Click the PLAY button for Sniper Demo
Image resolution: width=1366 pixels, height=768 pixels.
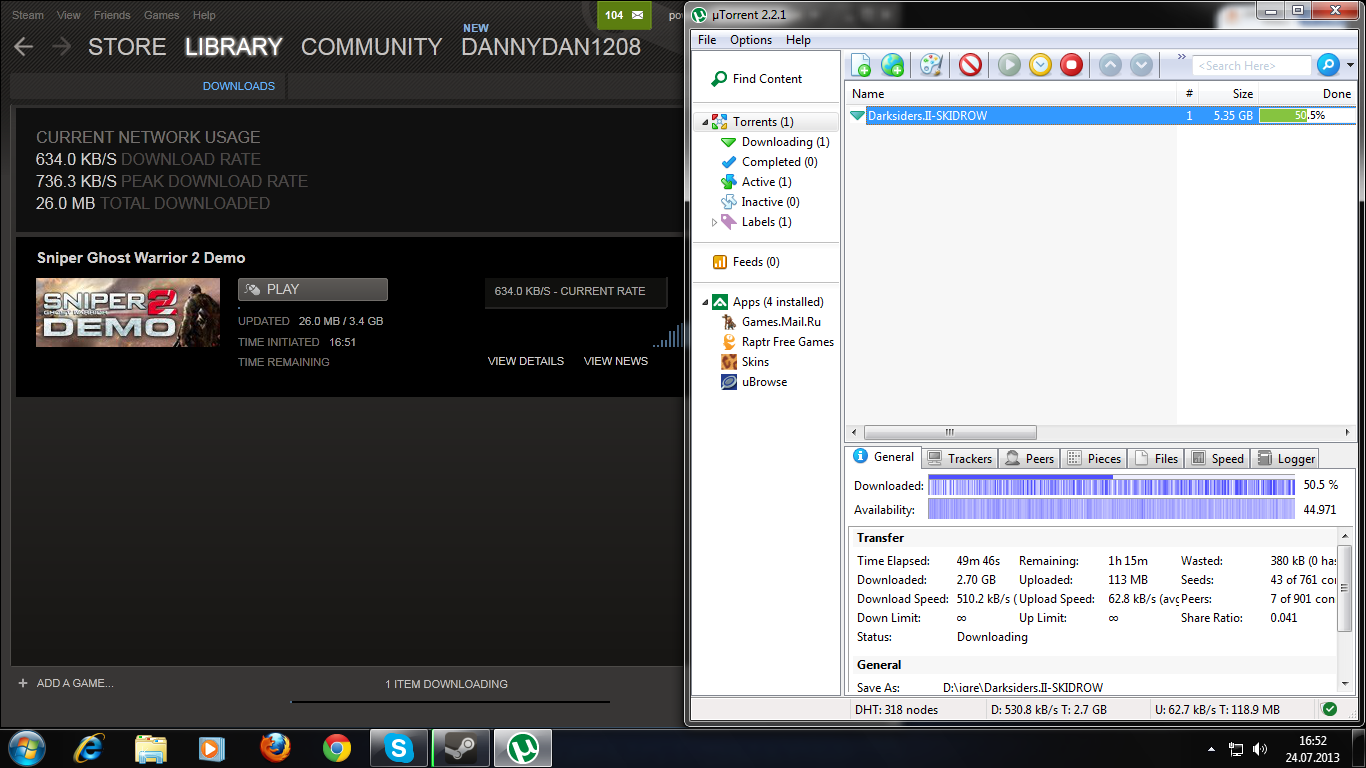313,289
